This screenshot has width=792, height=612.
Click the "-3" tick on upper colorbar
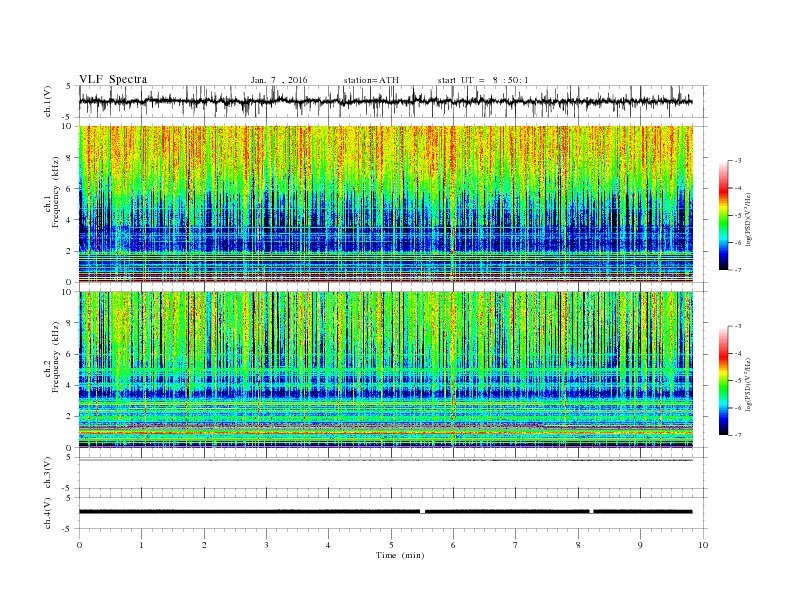coord(737,161)
